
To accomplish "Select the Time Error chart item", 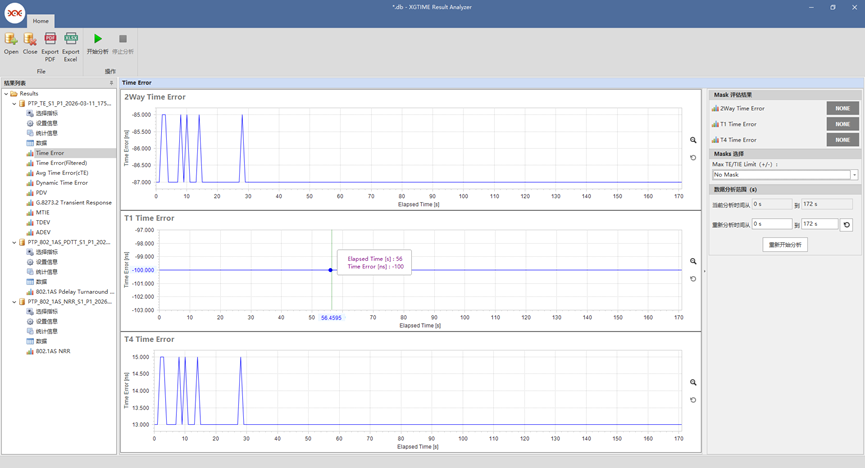I will click(x=50, y=153).
